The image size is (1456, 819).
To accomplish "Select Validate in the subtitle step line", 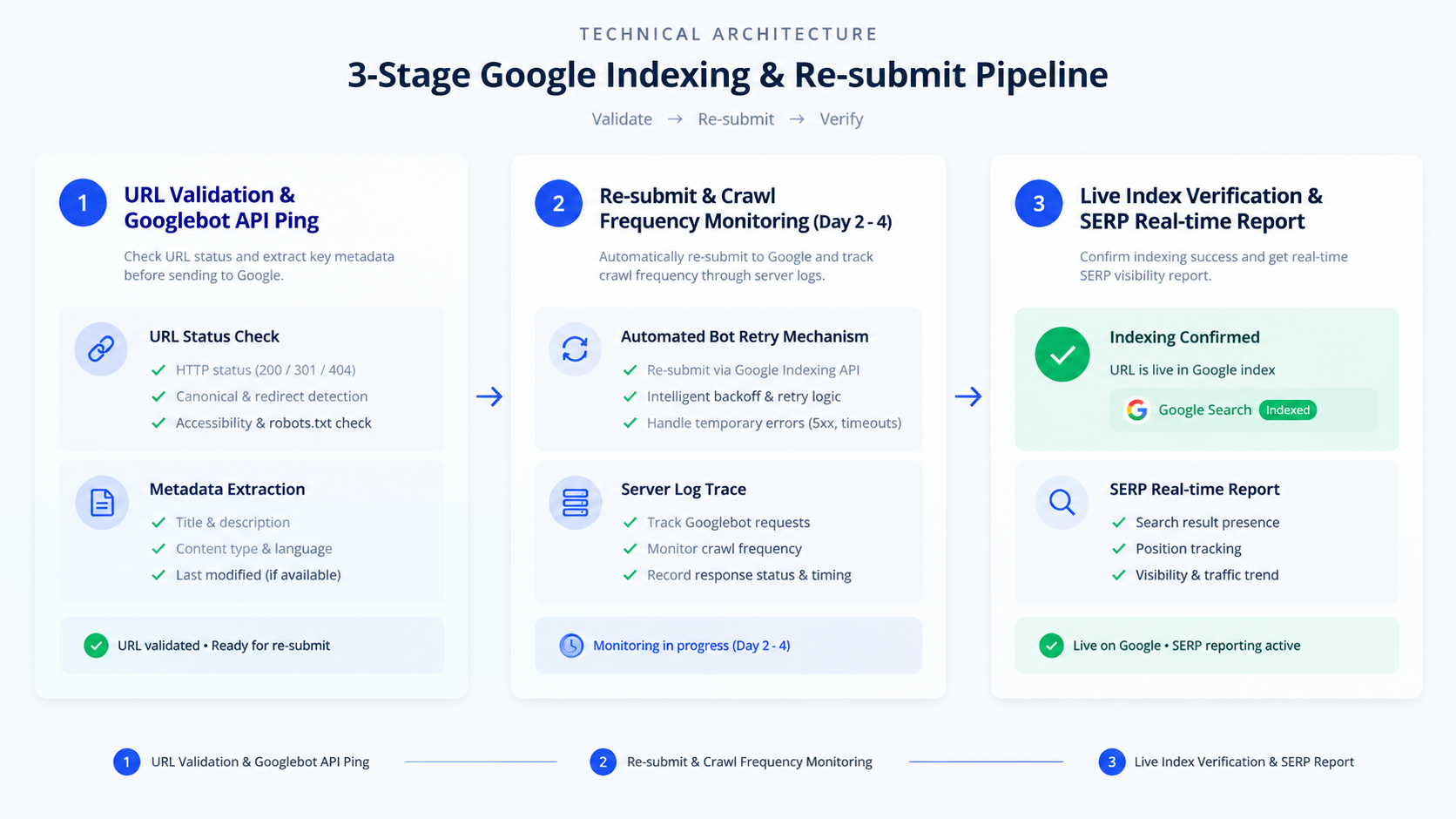I will (622, 119).
